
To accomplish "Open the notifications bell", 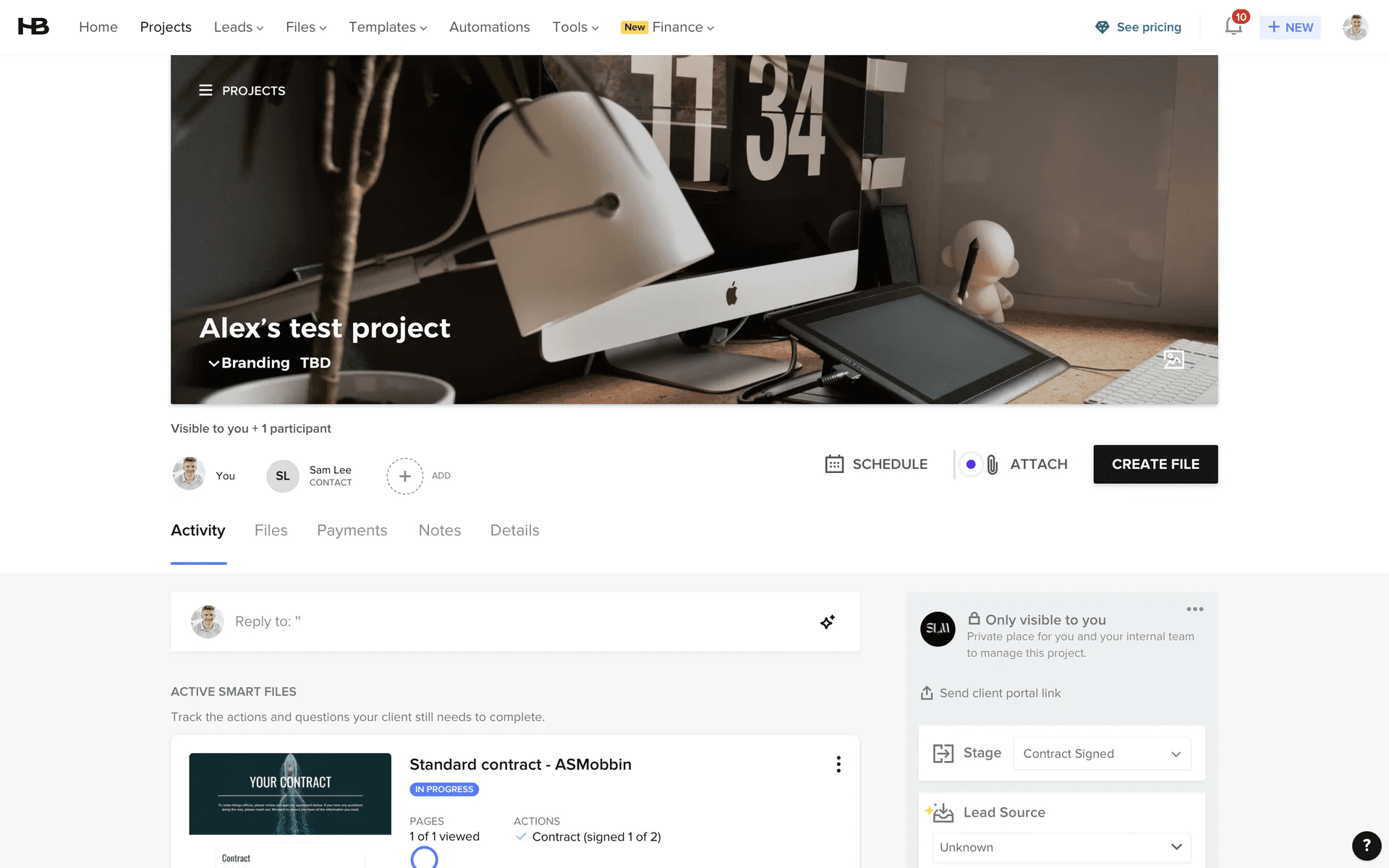I will pyautogui.click(x=1233, y=27).
